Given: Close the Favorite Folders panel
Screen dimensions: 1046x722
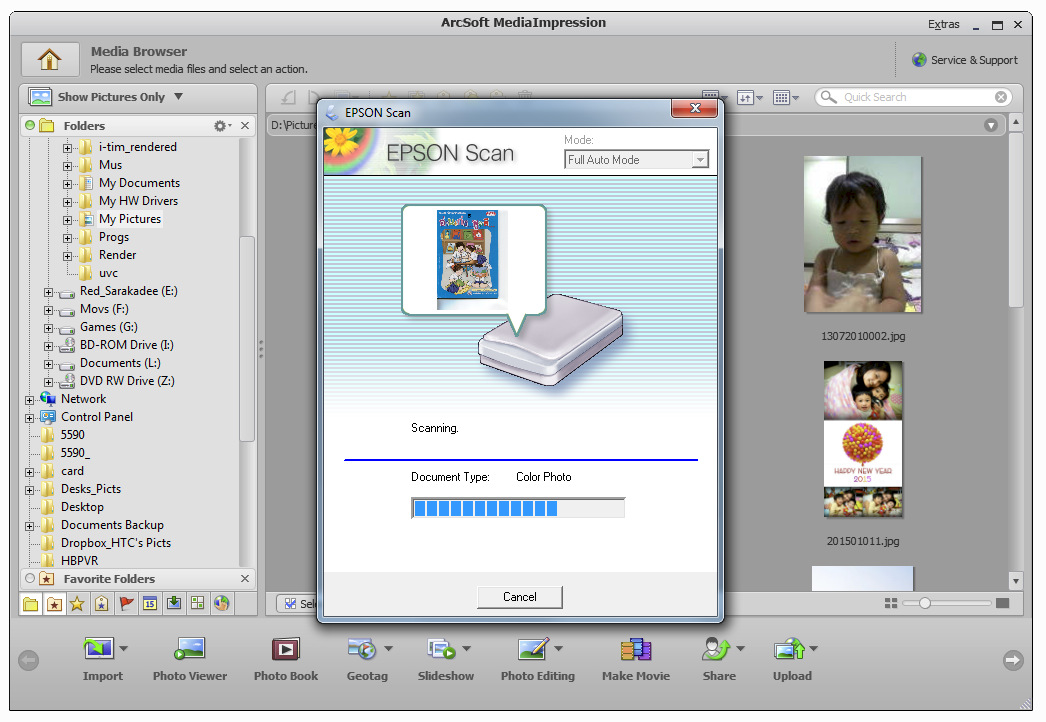Looking at the screenshot, I should pos(245,579).
